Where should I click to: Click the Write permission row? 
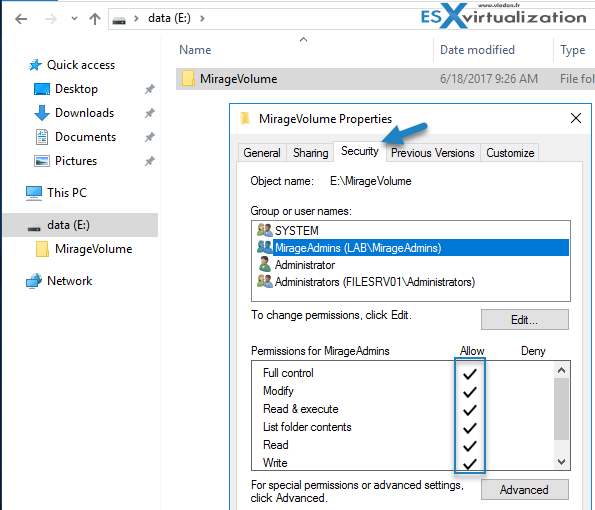coord(402,463)
